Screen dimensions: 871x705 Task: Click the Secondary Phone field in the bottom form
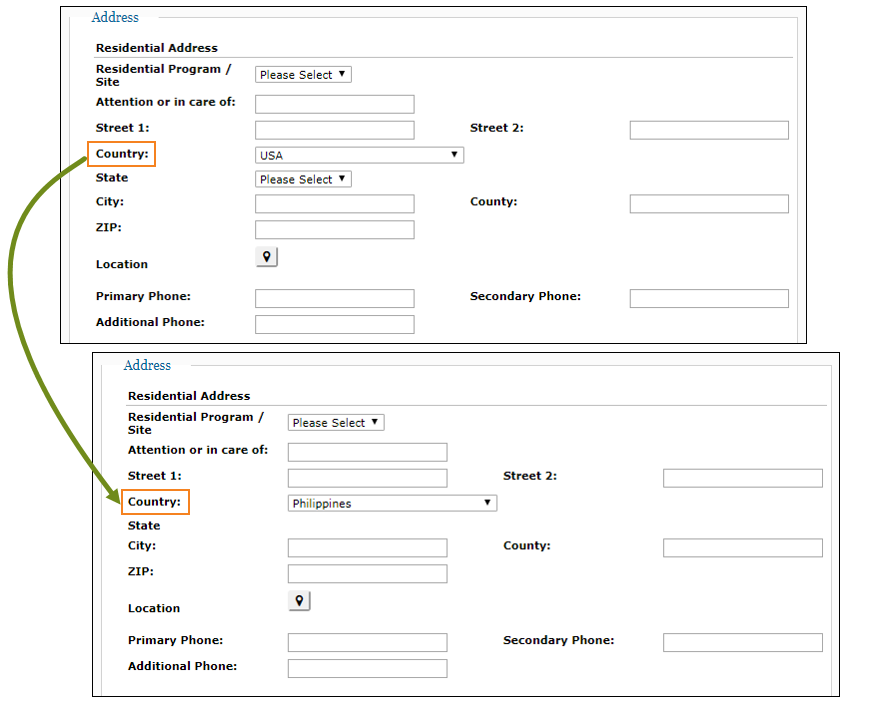coord(742,642)
